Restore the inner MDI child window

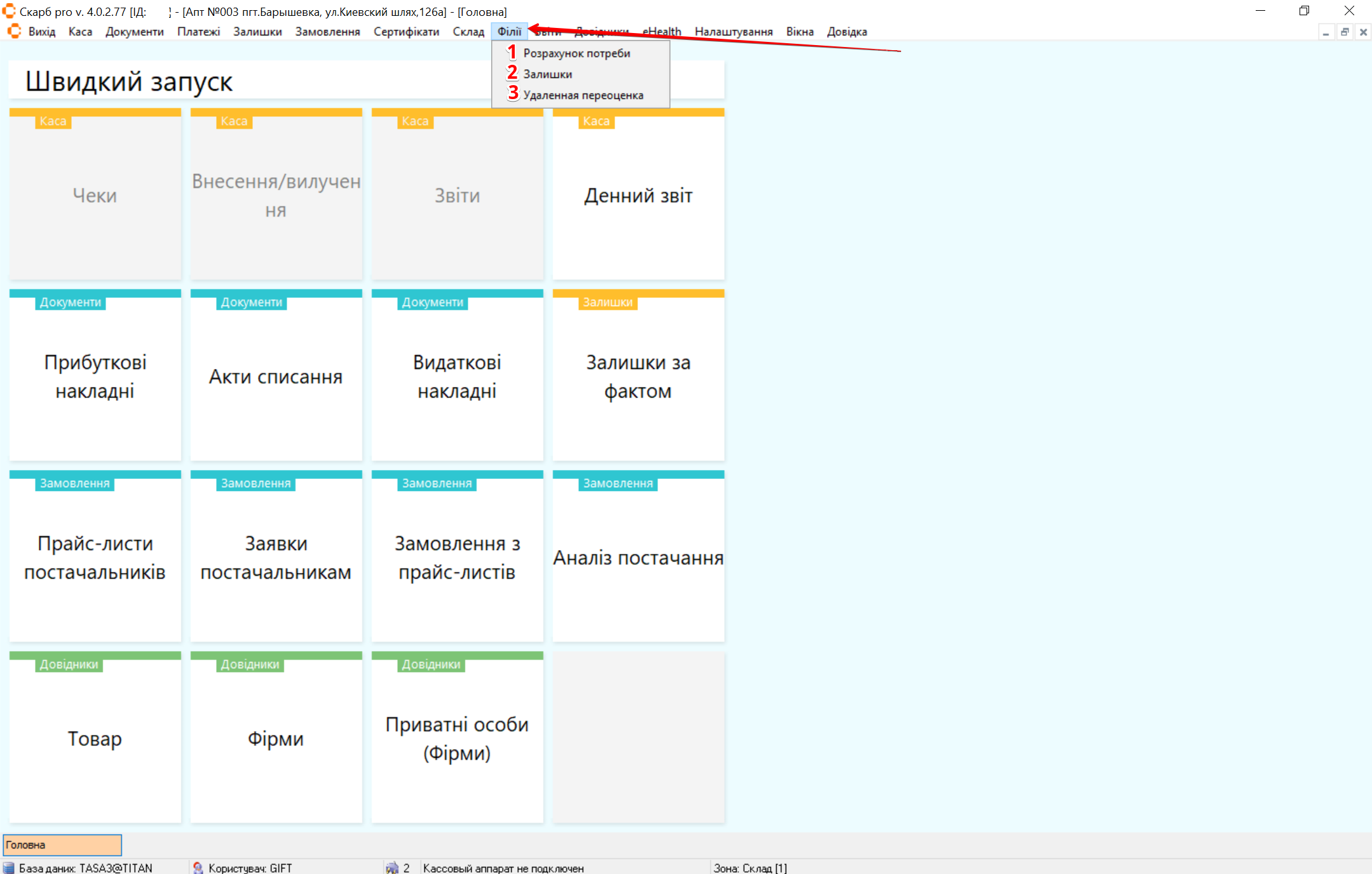[1345, 32]
